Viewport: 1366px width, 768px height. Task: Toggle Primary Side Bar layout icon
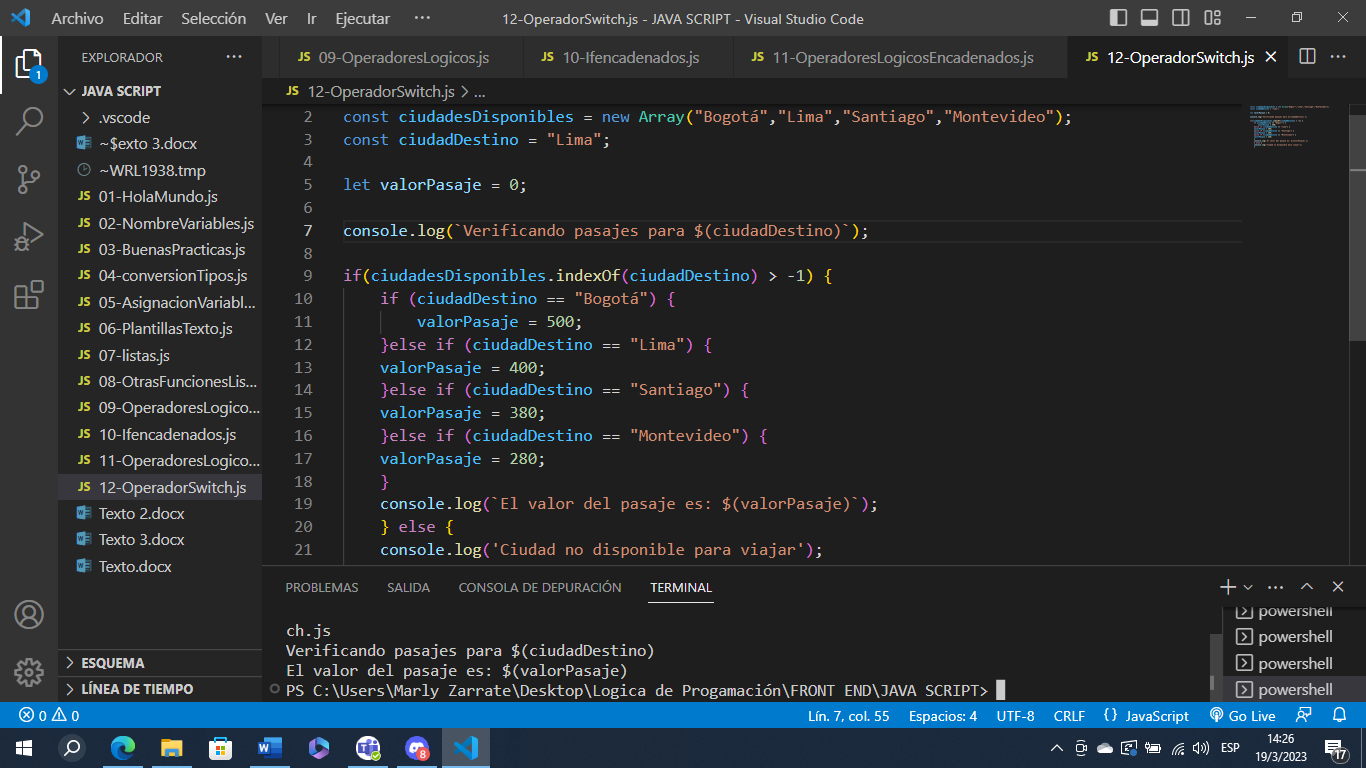tap(1118, 18)
